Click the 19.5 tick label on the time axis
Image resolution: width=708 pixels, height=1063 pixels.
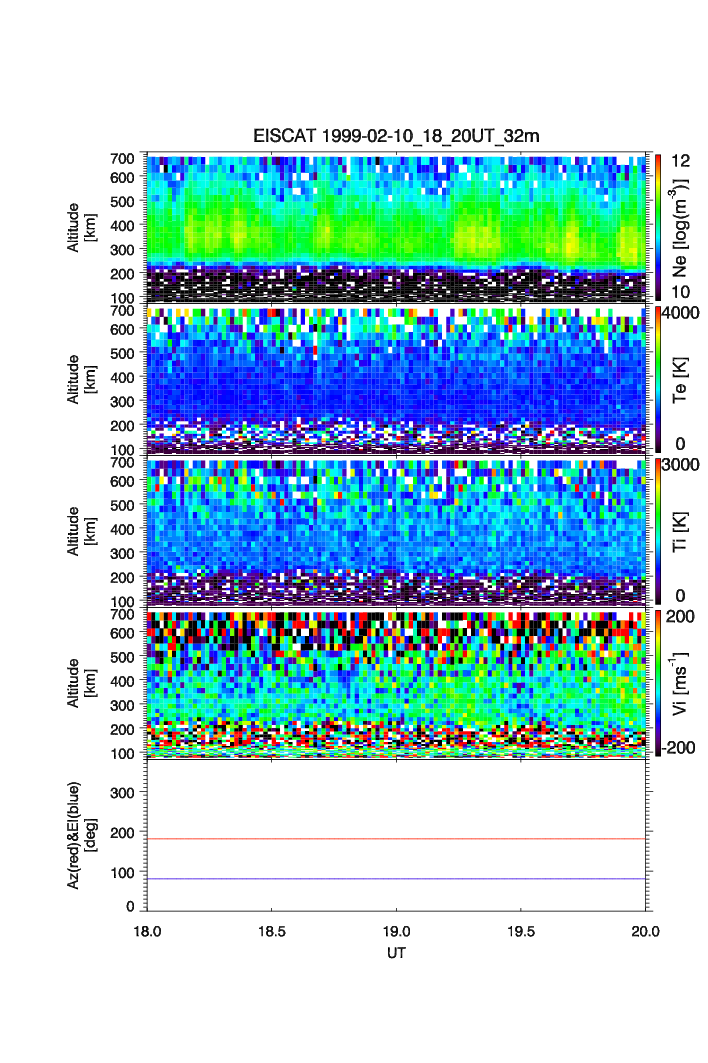521,930
